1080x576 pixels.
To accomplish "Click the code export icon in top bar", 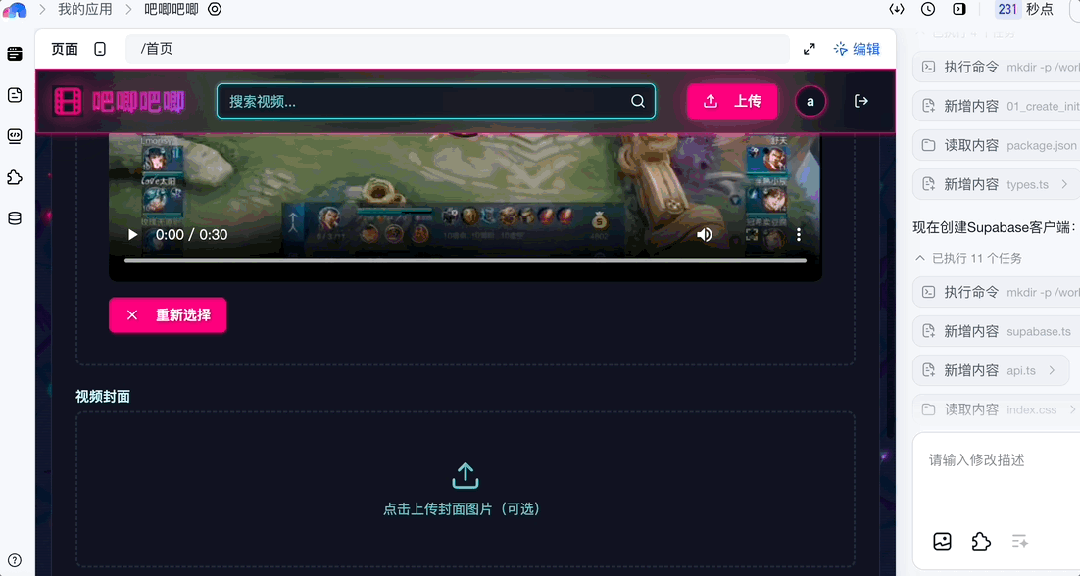I will click(897, 9).
